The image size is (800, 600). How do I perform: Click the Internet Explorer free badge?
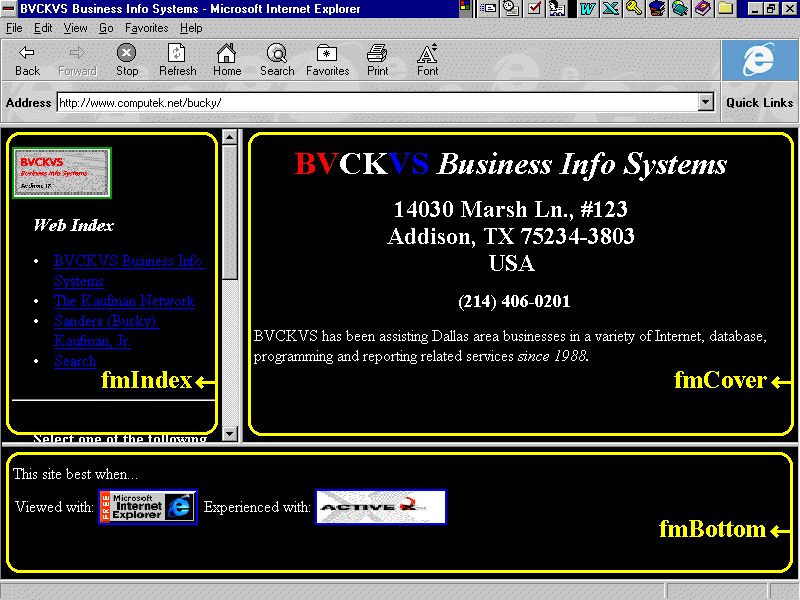pyautogui.click(x=147, y=507)
